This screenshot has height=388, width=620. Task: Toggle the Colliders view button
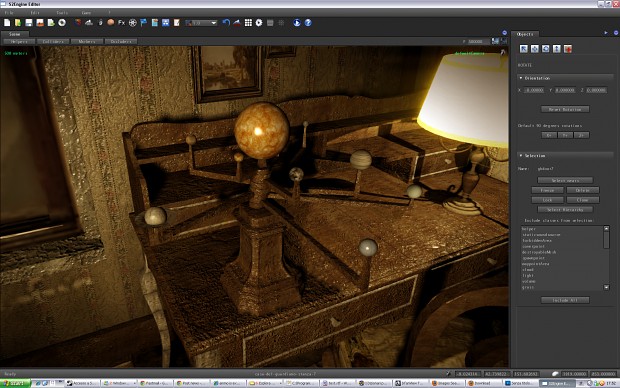coord(53,41)
